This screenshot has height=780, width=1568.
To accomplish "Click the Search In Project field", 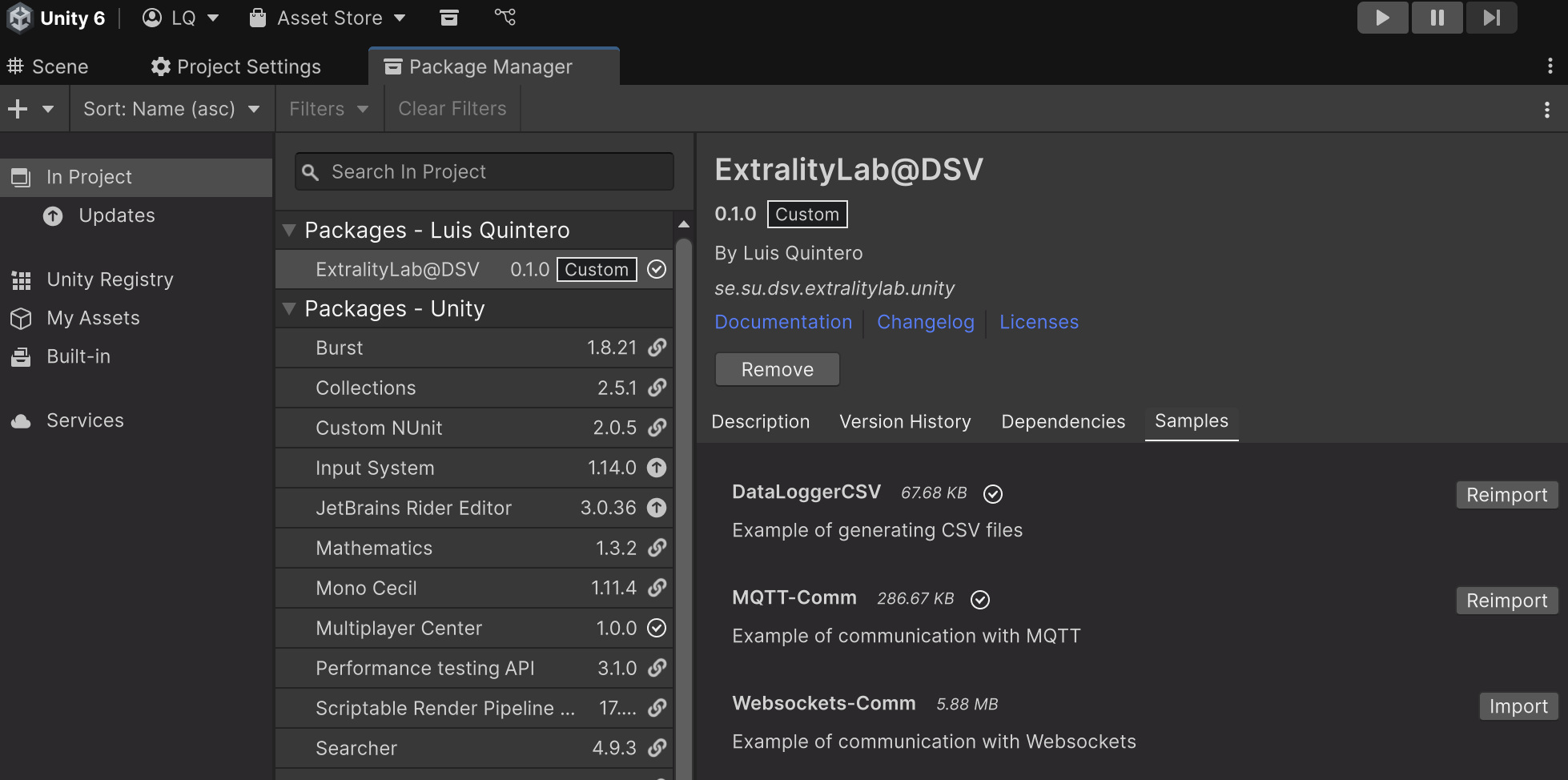I will click(484, 172).
